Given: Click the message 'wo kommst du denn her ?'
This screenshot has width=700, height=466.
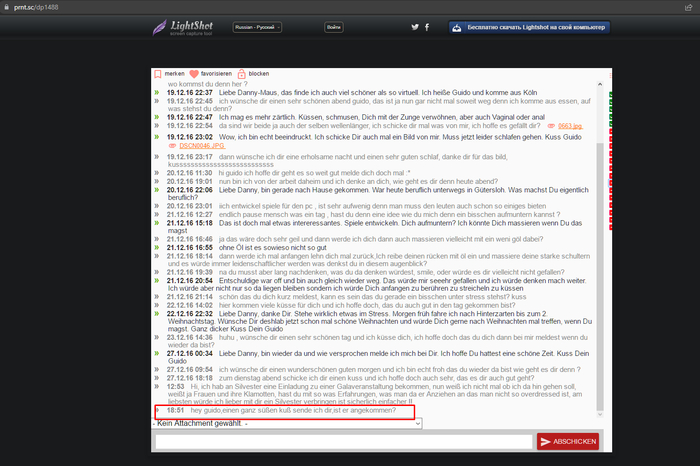Looking at the screenshot, I should 208,84.
